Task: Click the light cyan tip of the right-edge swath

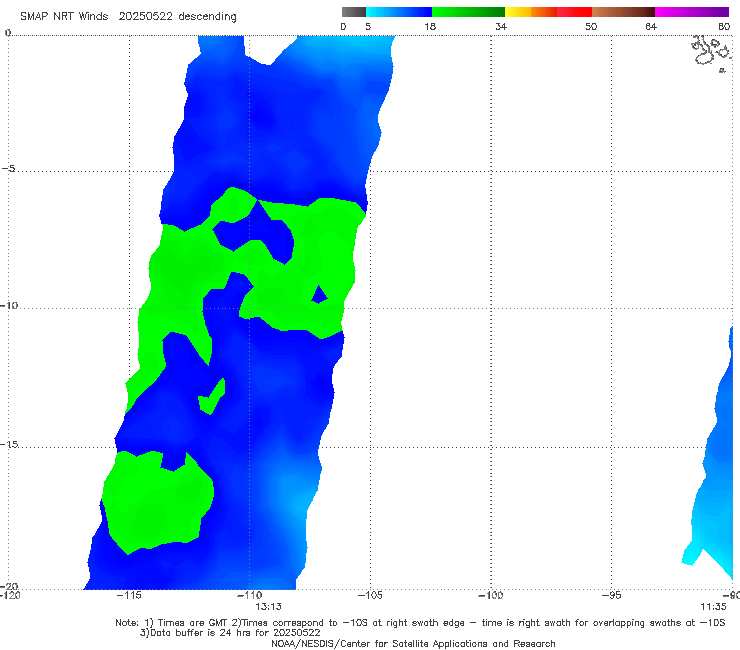Action: pyautogui.click(x=691, y=555)
